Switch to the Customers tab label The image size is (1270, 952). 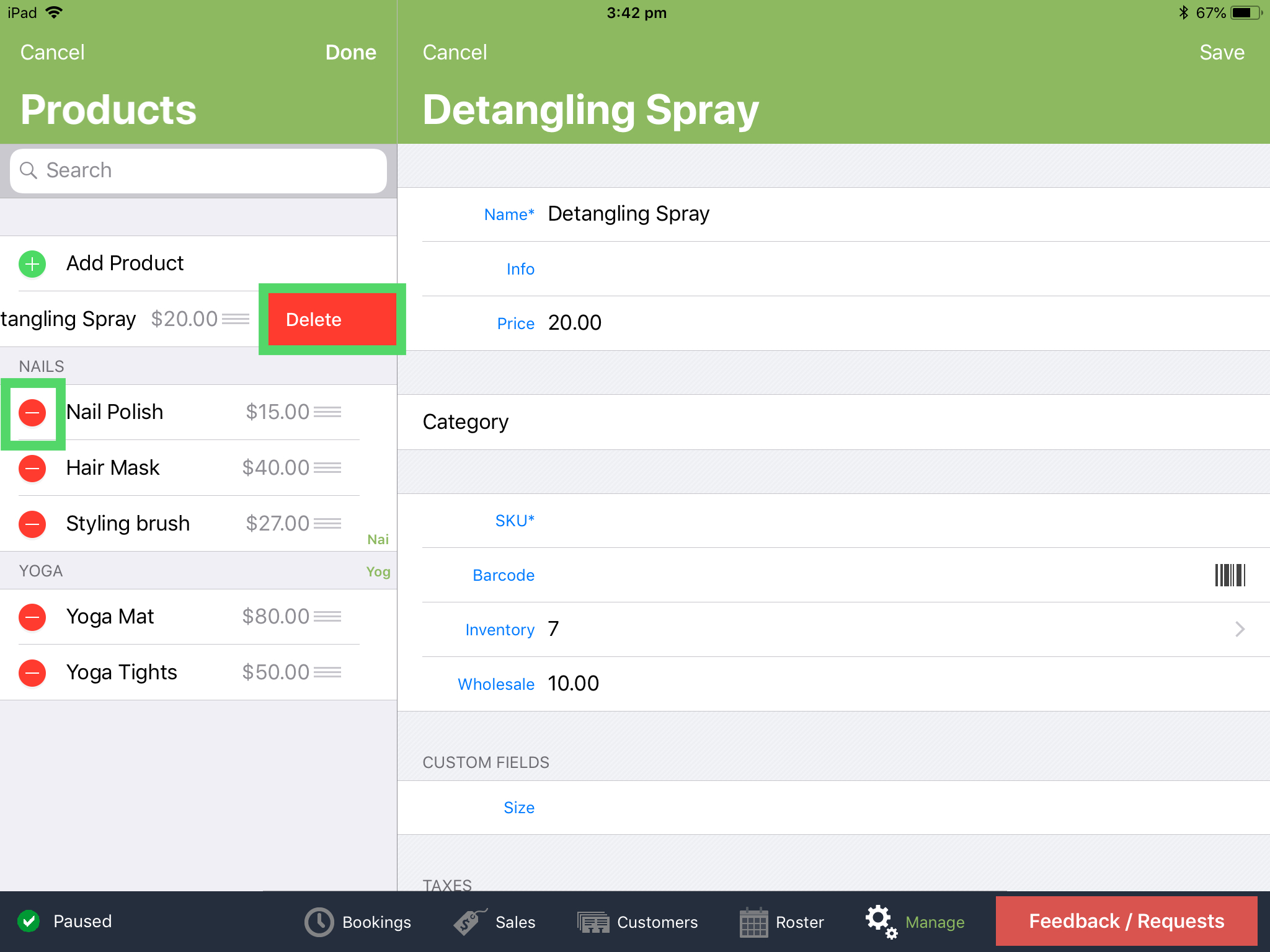(x=657, y=922)
